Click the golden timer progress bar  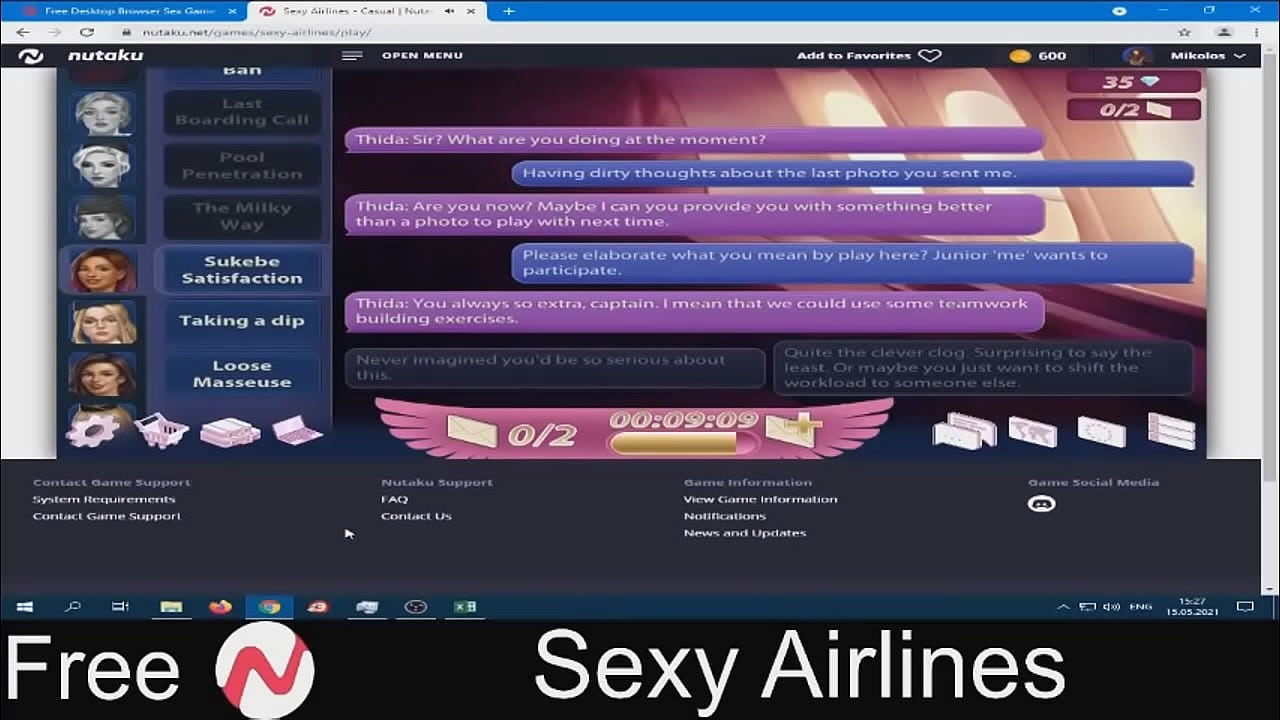point(683,442)
